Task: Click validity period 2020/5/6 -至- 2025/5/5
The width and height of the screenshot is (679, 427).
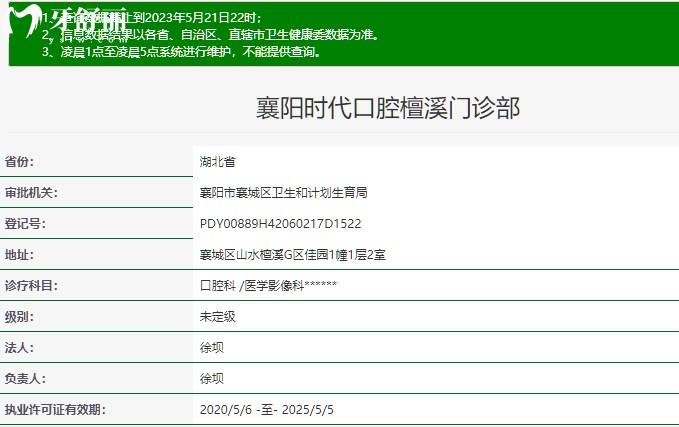Action: [267, 410]
